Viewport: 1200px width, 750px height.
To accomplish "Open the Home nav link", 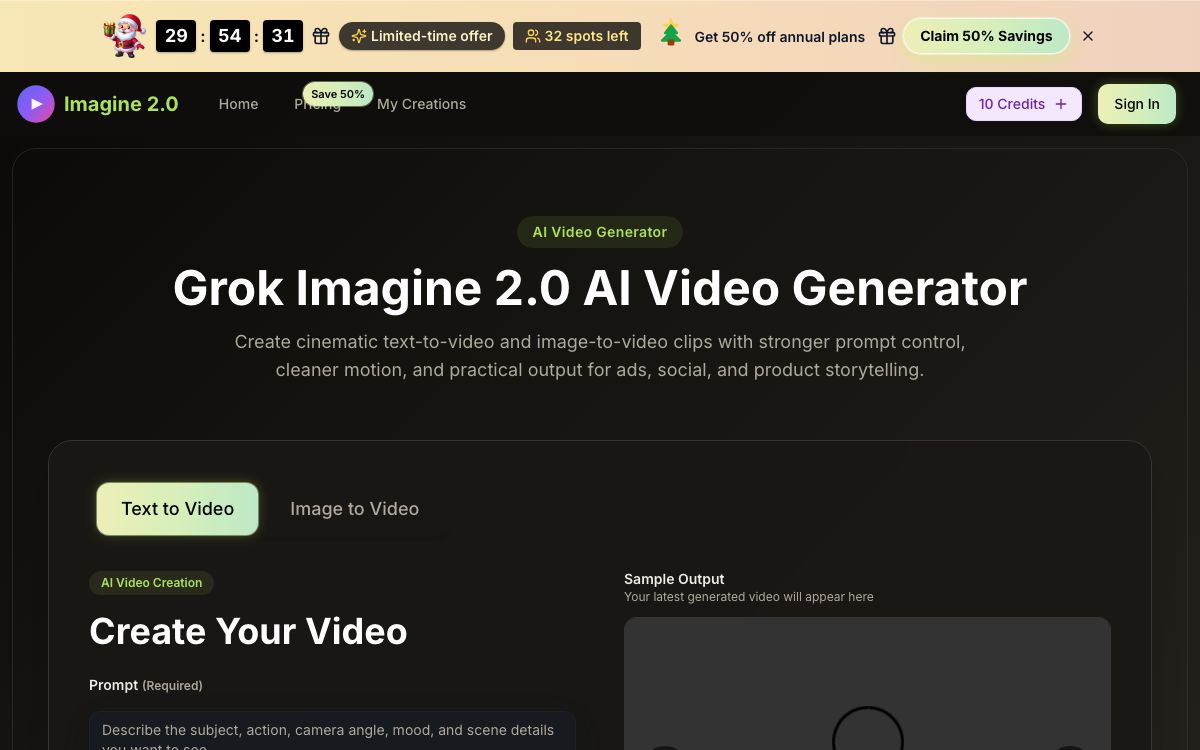I will pyautogui.click(x=238, y=104).
